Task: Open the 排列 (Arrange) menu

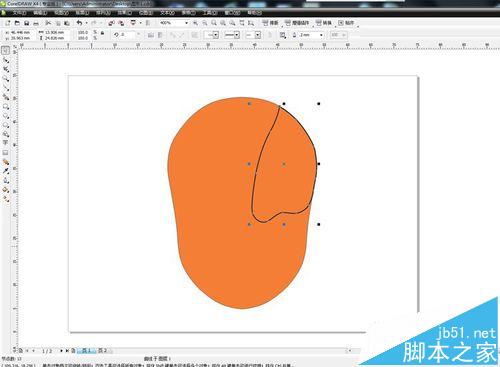Action: 103,13
